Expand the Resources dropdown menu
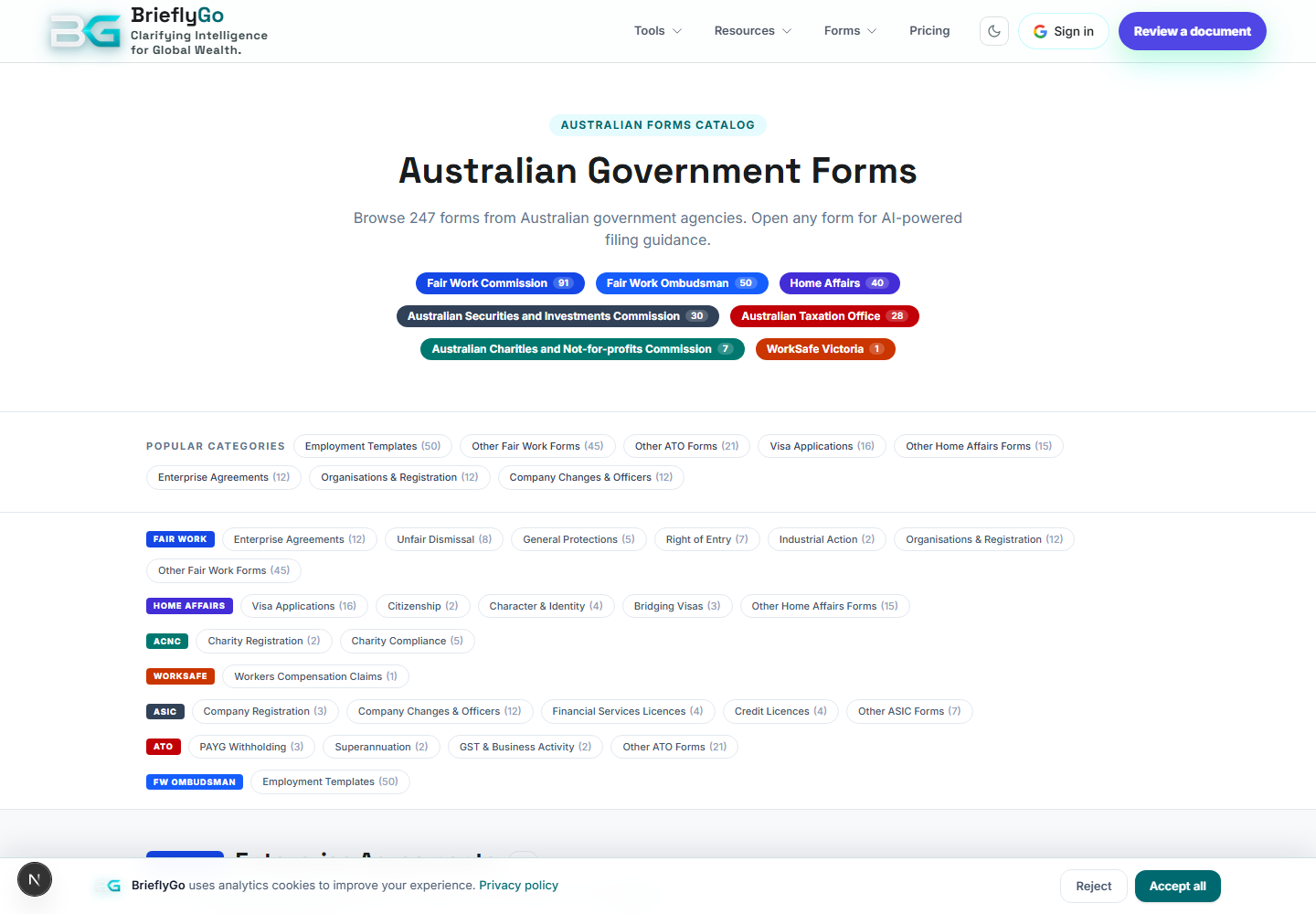This screenshot has height=914, width=1316. (x=753, y=31)
